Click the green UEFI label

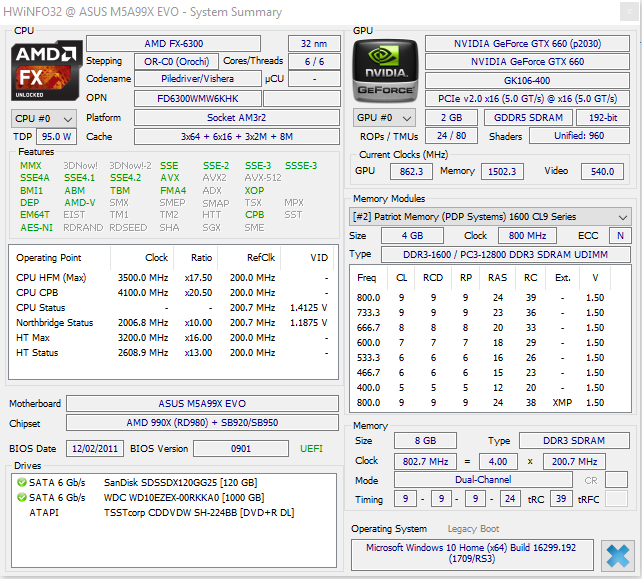pyautogui.click(x=311, y=449)
